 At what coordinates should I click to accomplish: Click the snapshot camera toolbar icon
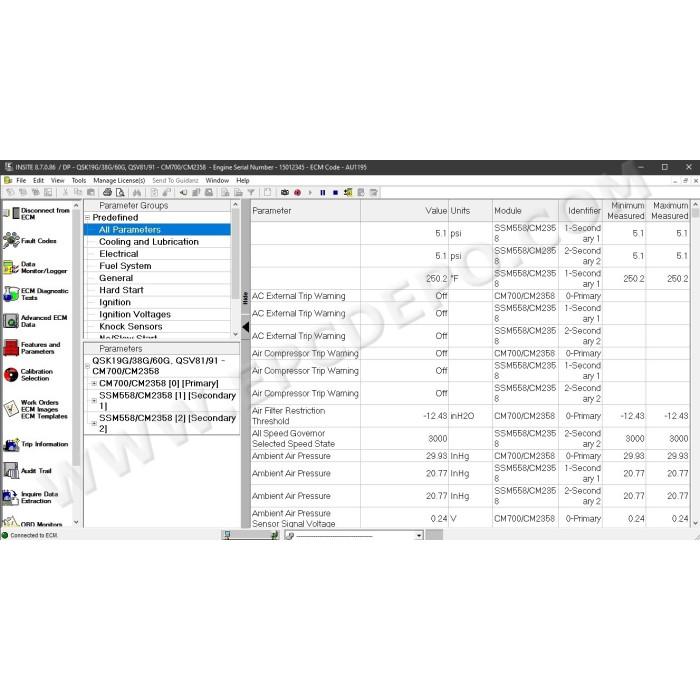284,192
